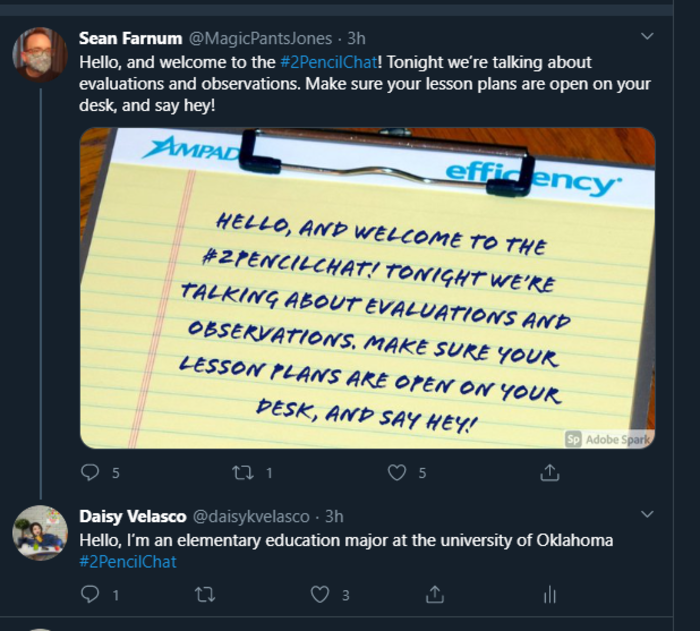
Task: Reply to Sean Farnum's tweet
Action: [90, 472]
